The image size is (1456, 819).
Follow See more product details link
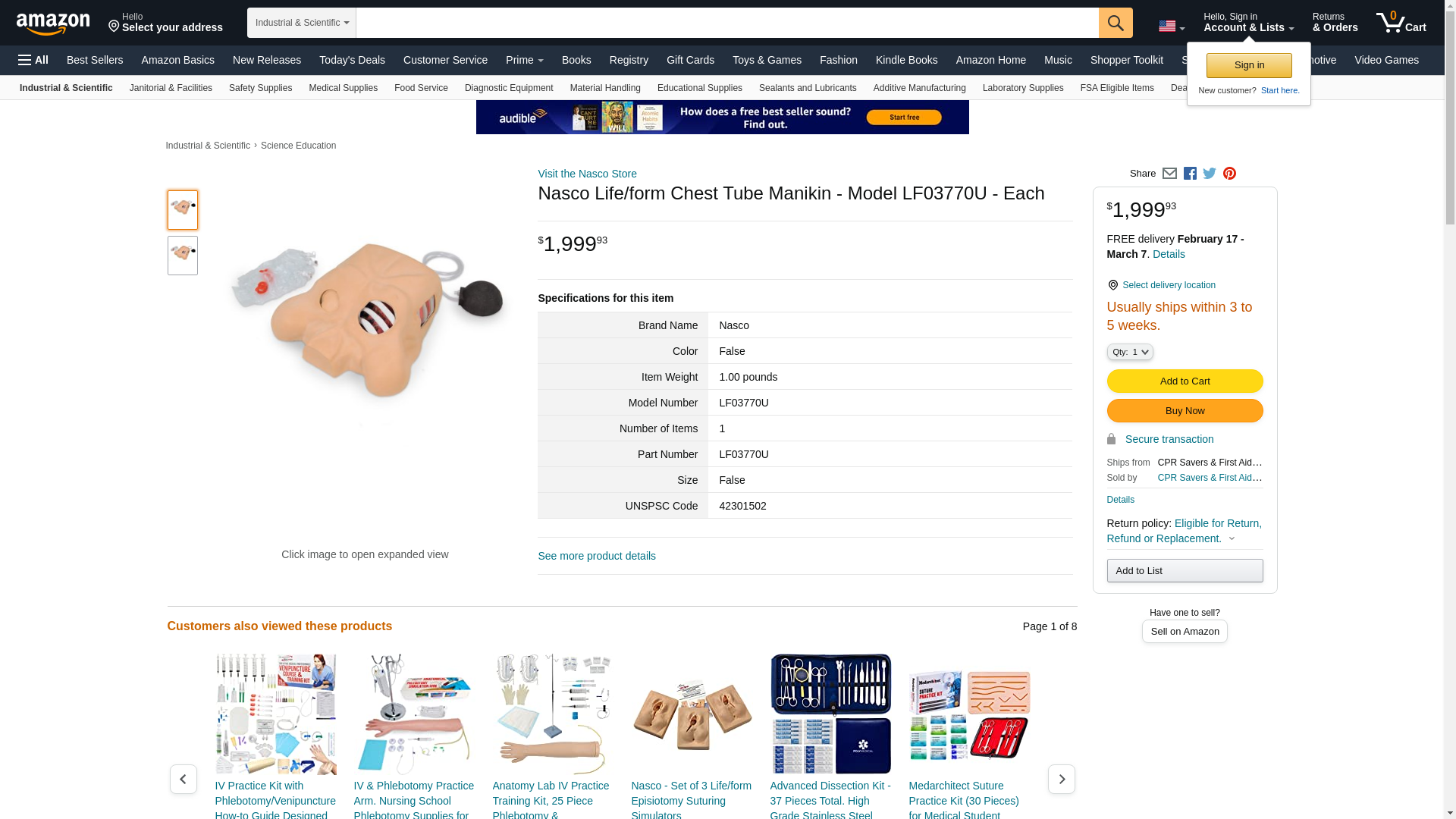point(597,556)
